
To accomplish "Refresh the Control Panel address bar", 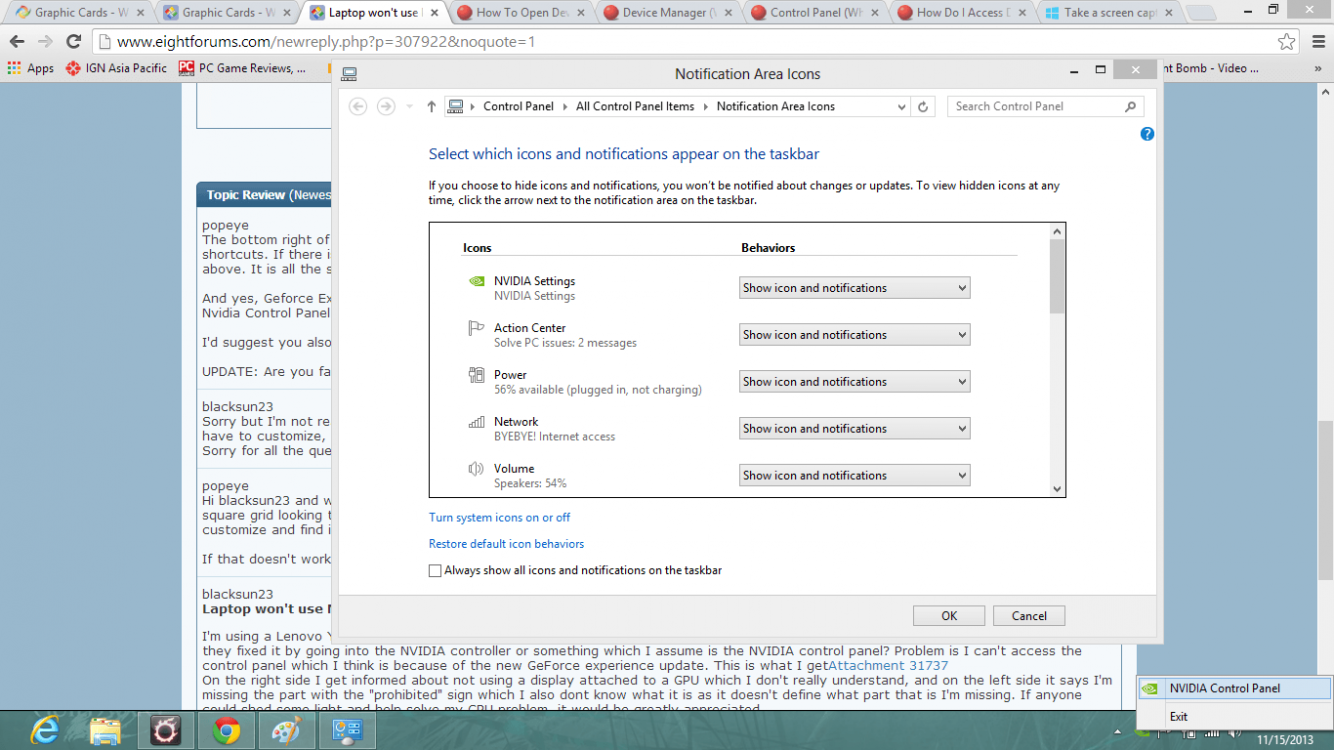I will coord(924,106).
